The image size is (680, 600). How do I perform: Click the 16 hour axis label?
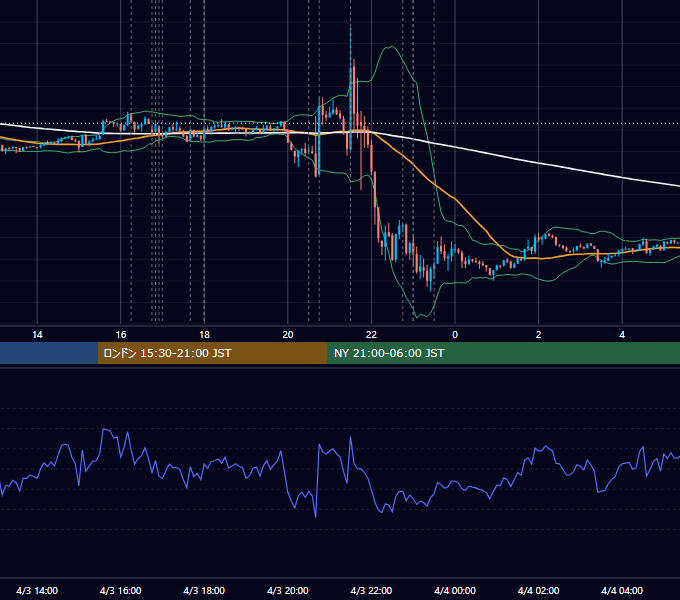pyautogui.click(x=121, y=335)
